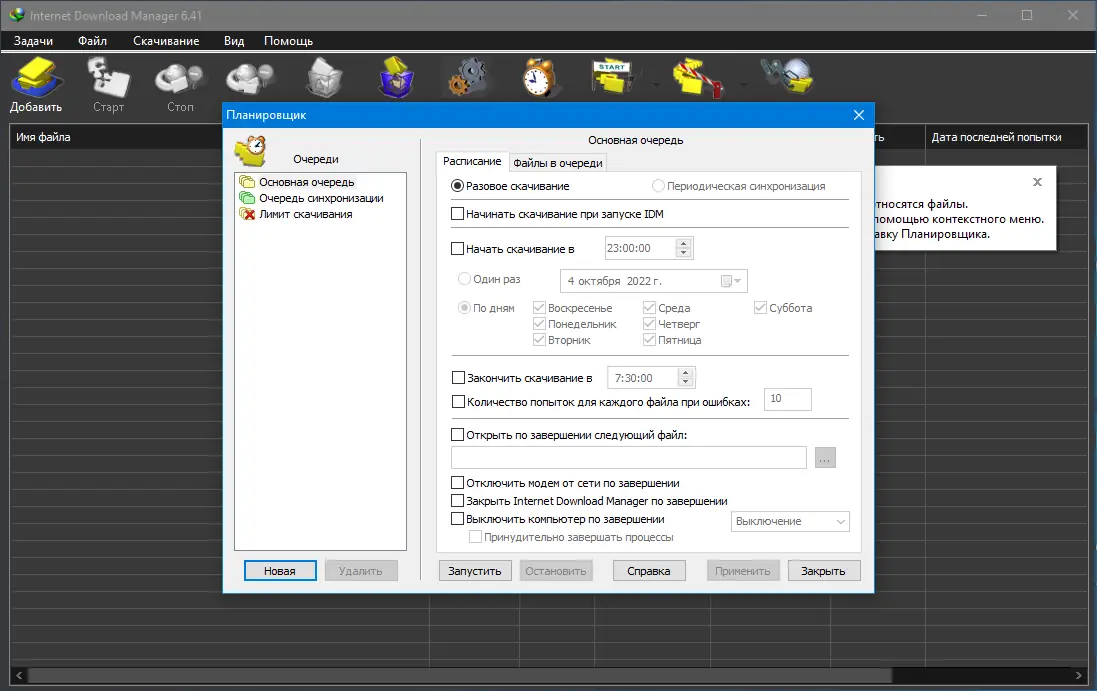The height and width of the screenshot is (691, 1097).
Task: Click the 23:00:00 start time field
Action: coord(639,248)
